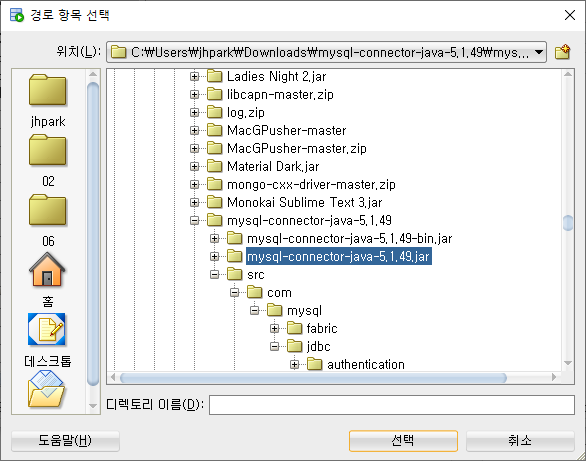Click the shortcuts panel vertical scrollbar thumb

[x=93, y=233]
